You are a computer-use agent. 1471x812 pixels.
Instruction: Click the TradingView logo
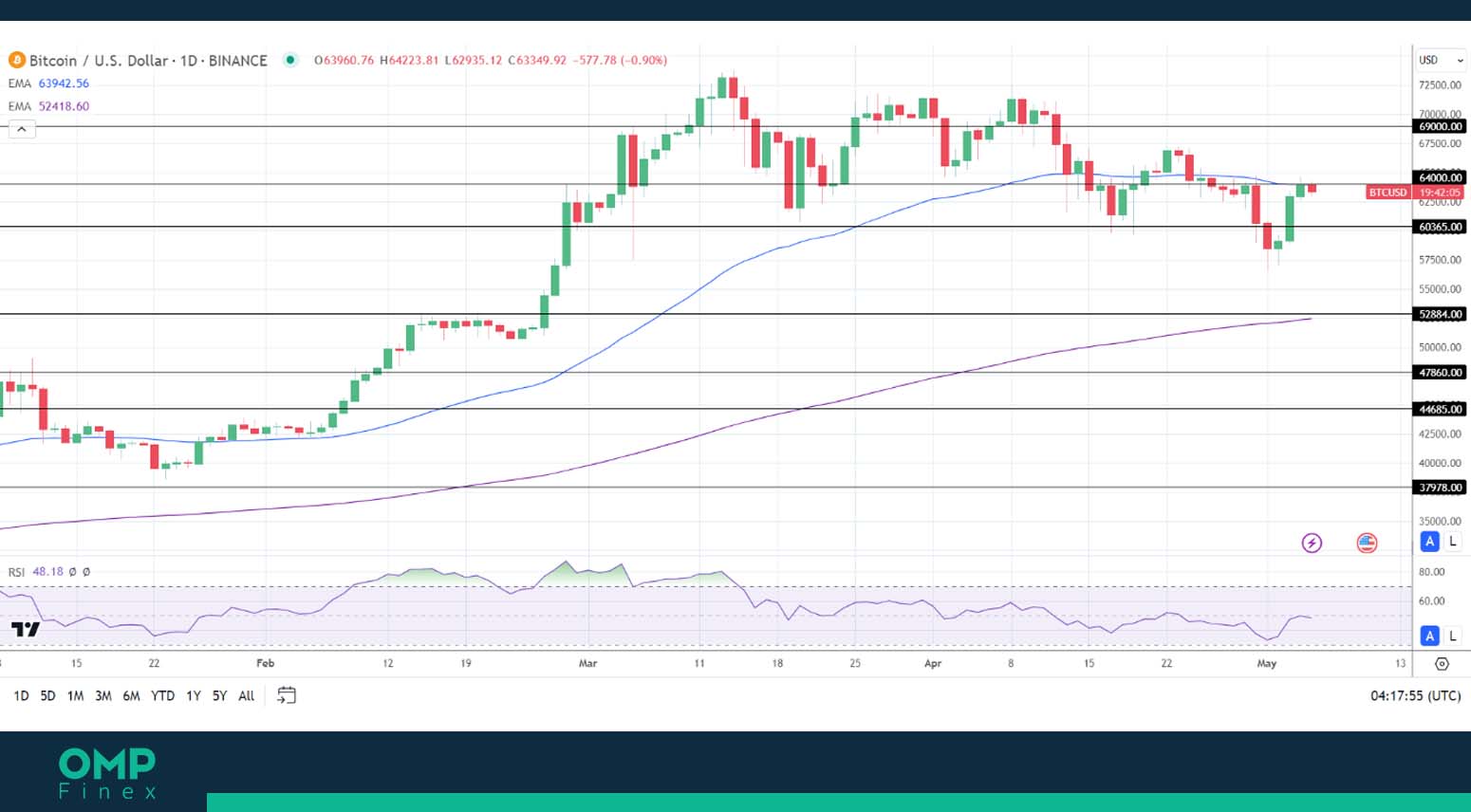click(26, 629)
